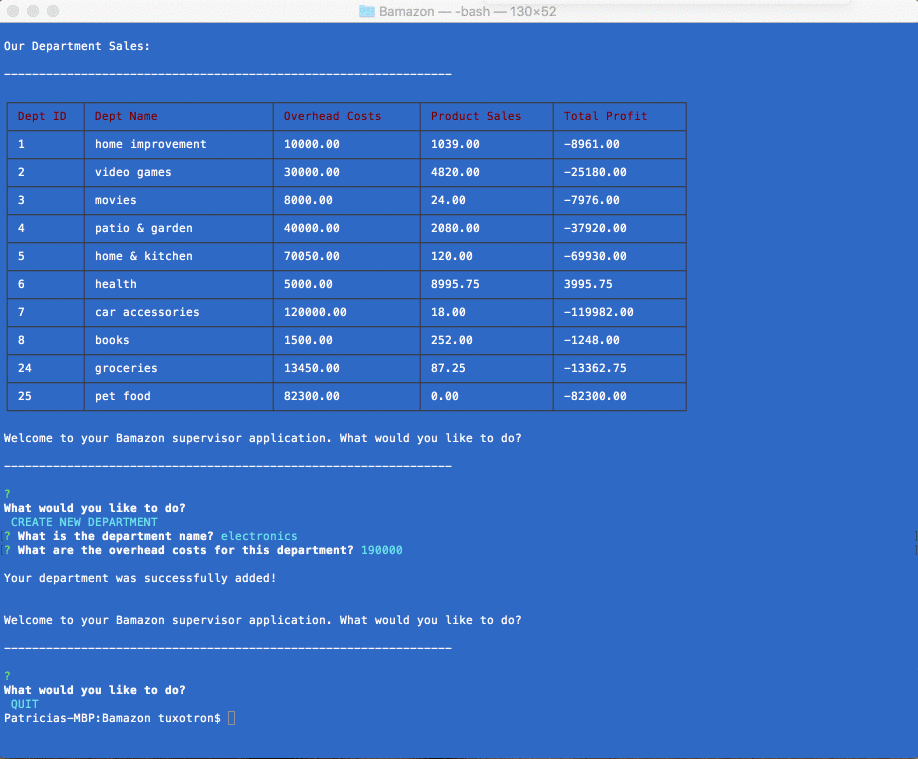Click the window minimize button
Viewport: 918px width, 759px height.
[x=33, y=11]
